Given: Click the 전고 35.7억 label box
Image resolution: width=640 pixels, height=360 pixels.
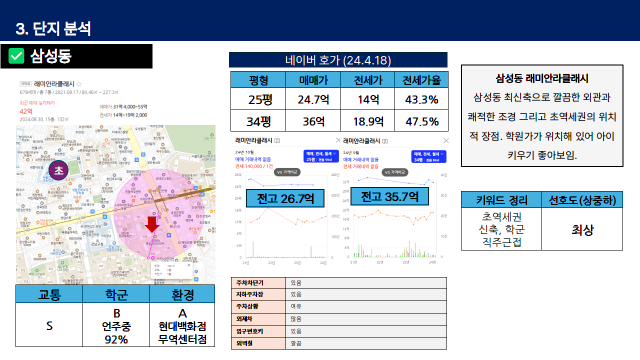Looking at the screenshot, I should [x=390, y=197].
